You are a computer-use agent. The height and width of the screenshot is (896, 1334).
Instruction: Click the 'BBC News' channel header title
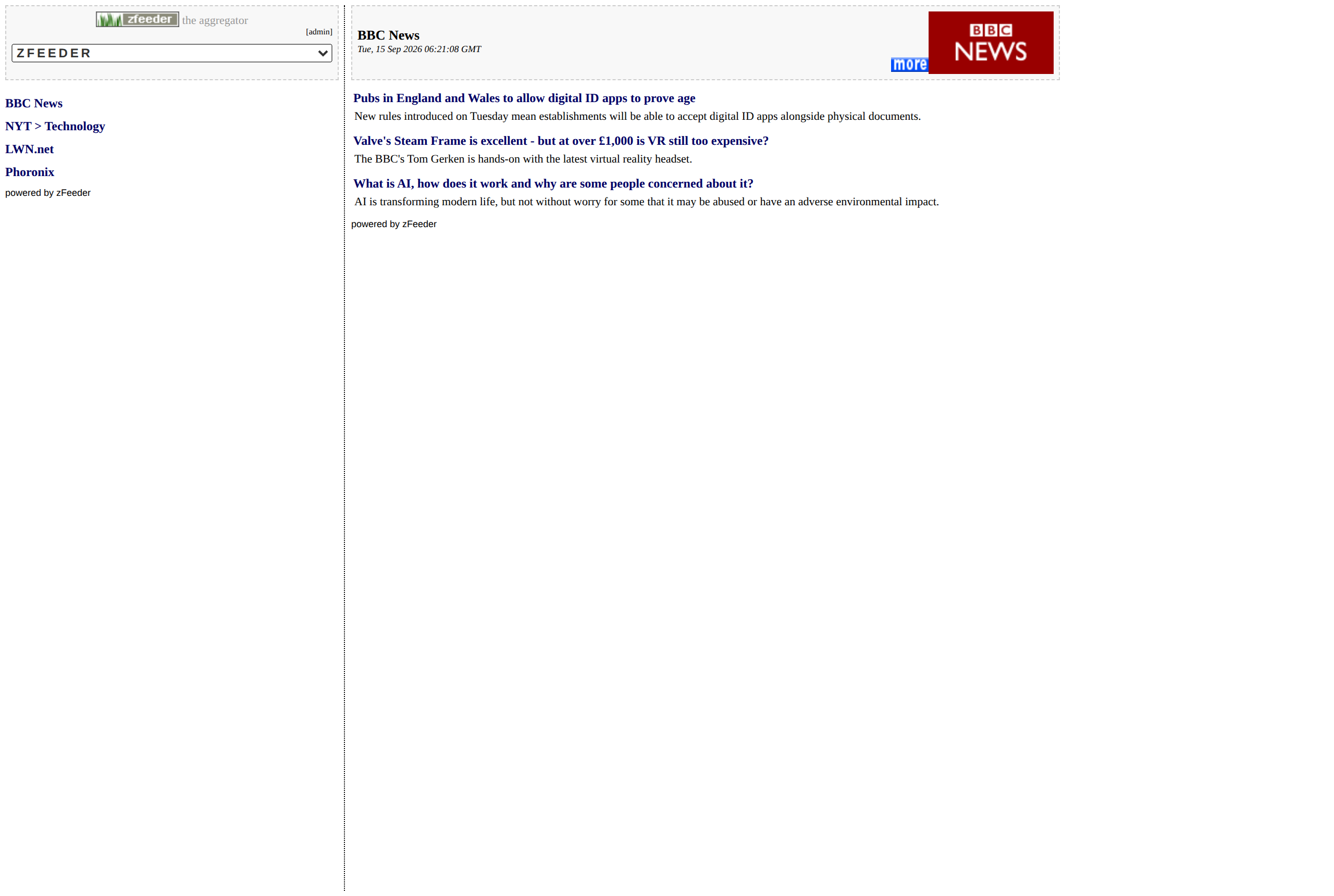[388, 35]
